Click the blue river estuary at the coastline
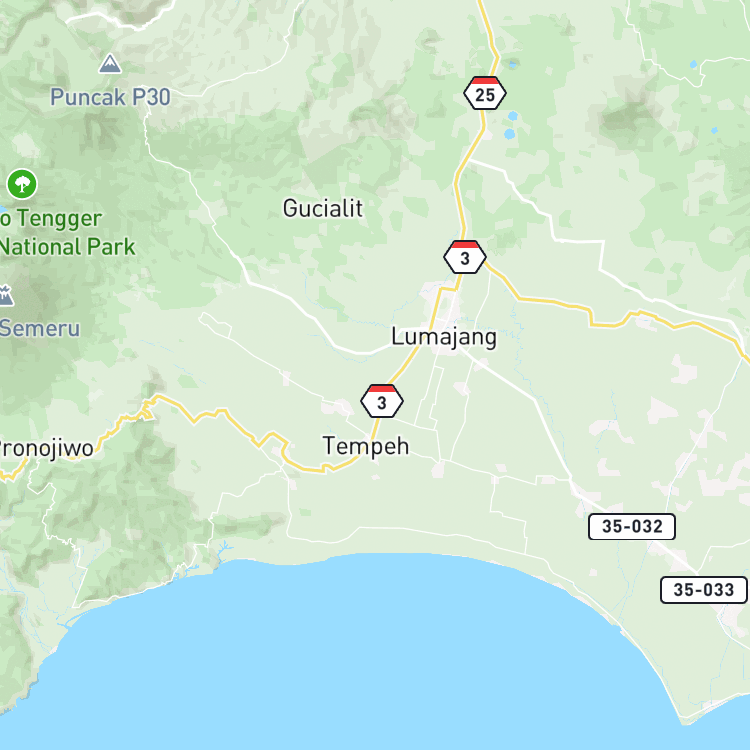 pos(223,550)
